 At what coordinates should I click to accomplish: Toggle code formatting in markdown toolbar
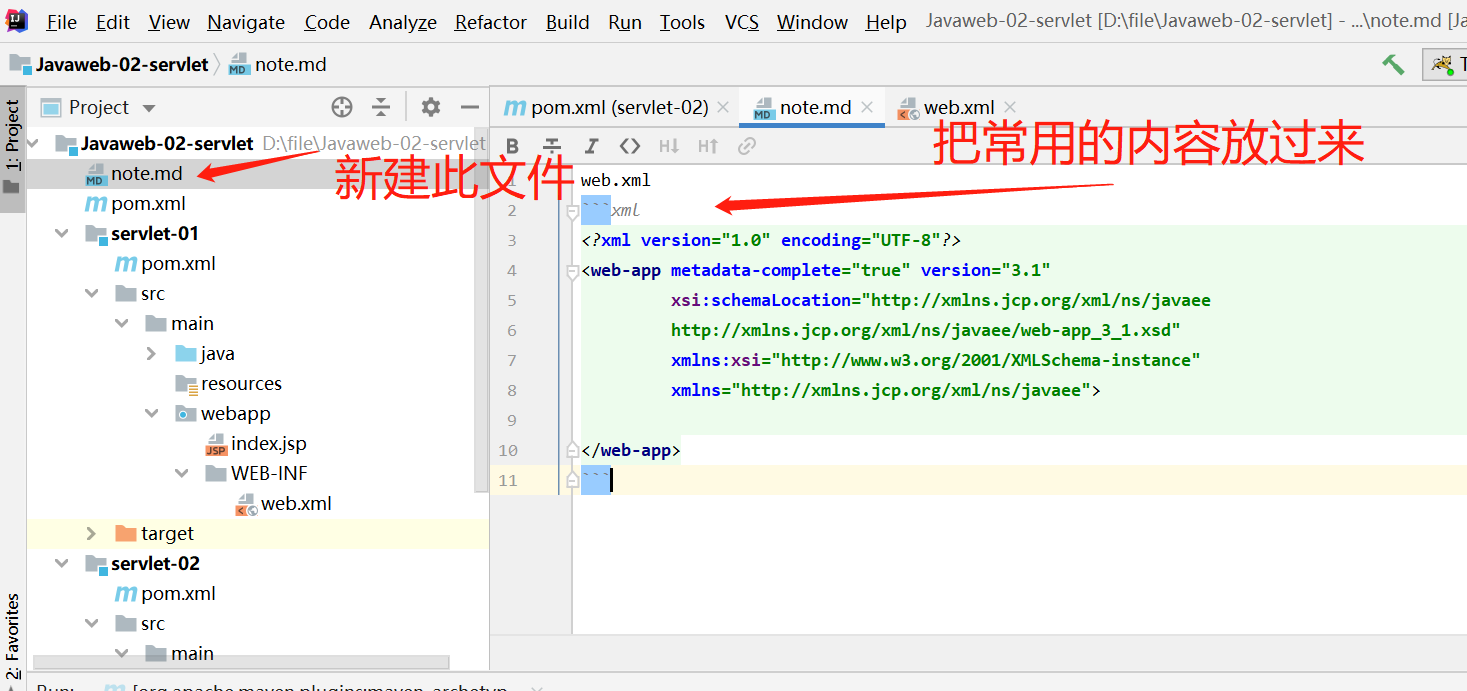point(629,146)
